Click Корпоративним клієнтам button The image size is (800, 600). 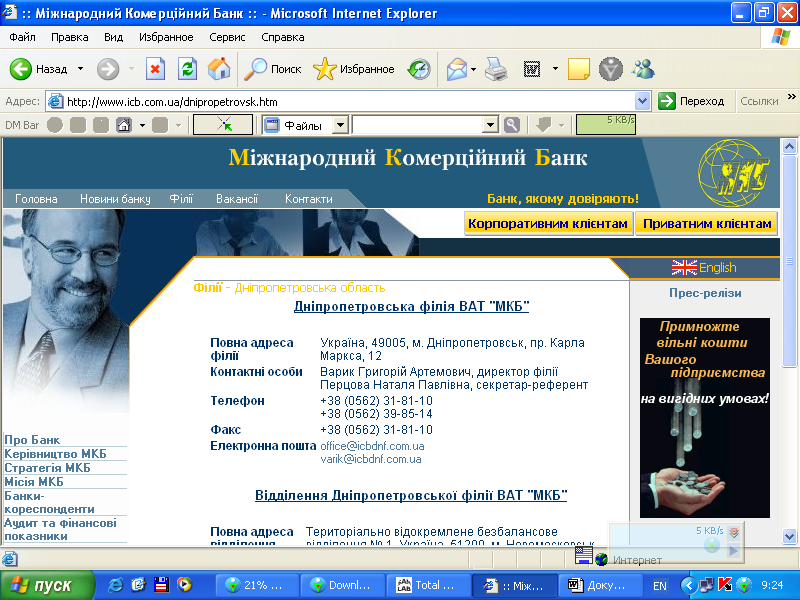(x=548, y=223)
